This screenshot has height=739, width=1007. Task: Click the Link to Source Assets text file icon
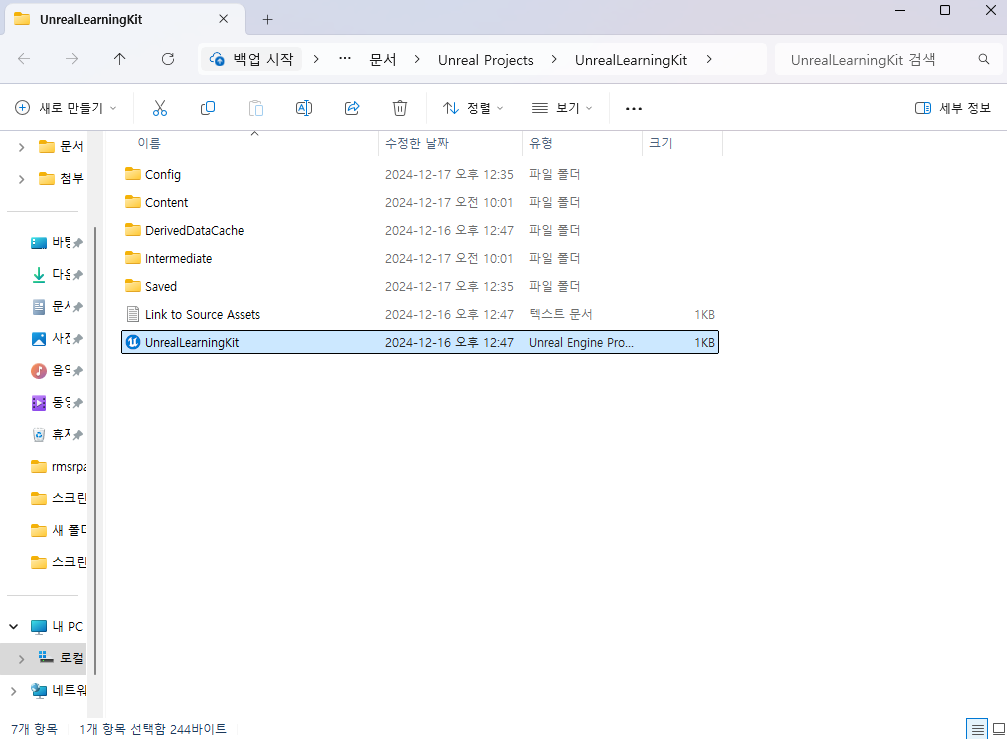click(x=133, y=314)
